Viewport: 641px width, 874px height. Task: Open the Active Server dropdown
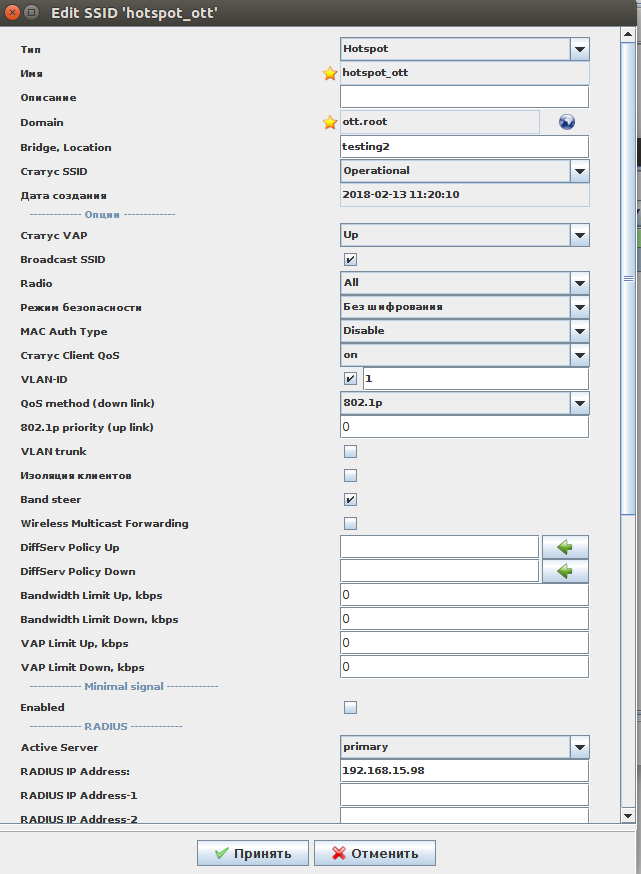click(579, 747)
